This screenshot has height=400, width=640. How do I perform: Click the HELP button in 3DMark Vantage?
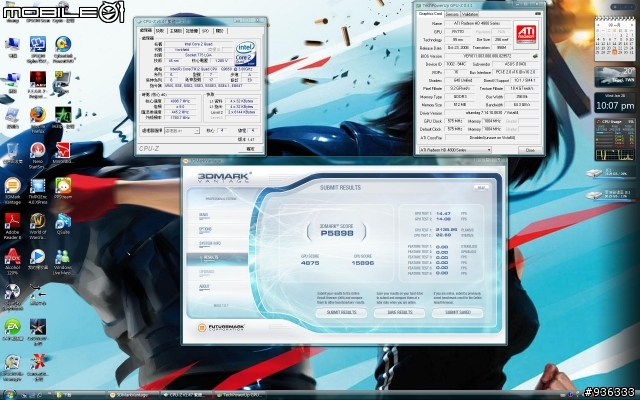[481, 188]
